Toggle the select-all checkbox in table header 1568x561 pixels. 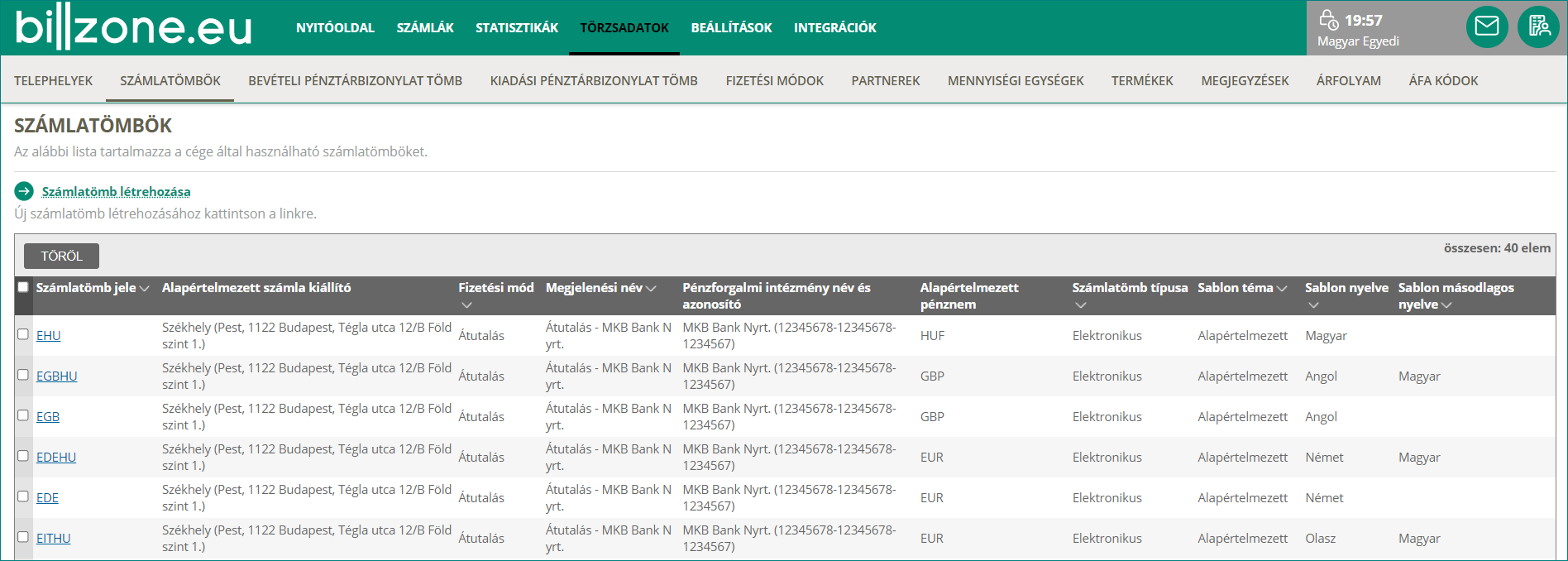pyautogui.click(x=23, y=287)
